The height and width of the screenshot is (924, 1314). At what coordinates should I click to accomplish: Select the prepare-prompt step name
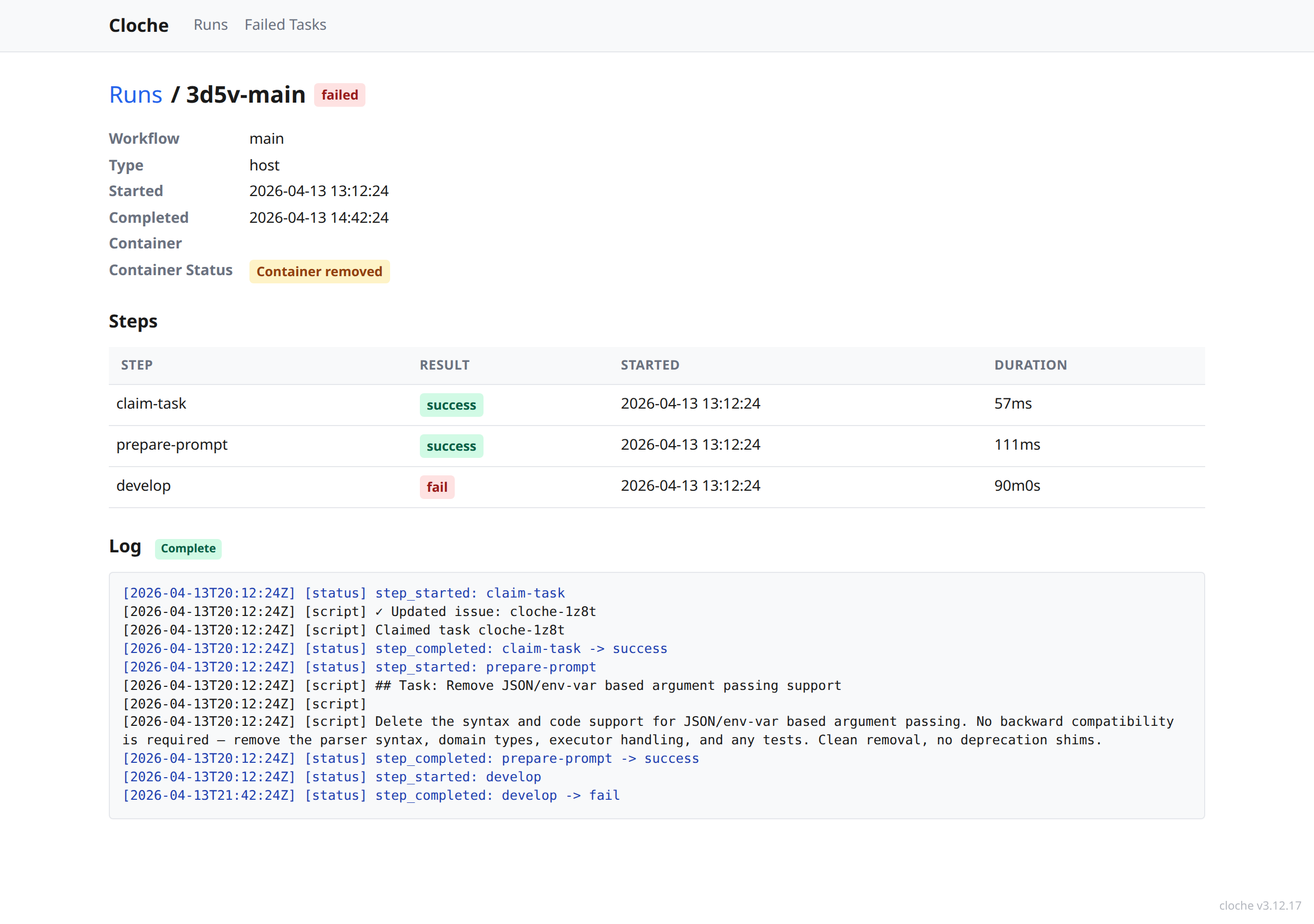click(x=171, y=445)
